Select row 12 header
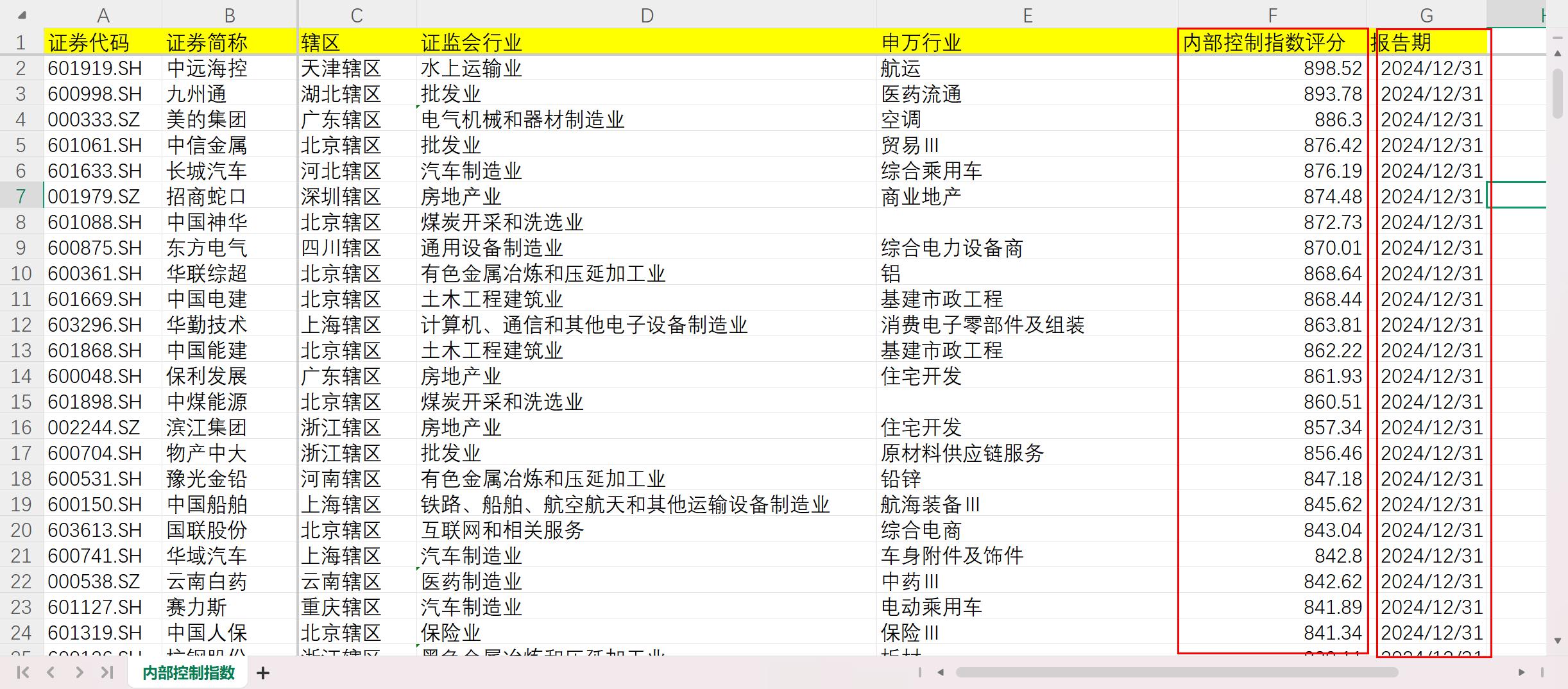This screenshot has height=689, width=1568. pyautogui.click(x=21, y=325)
